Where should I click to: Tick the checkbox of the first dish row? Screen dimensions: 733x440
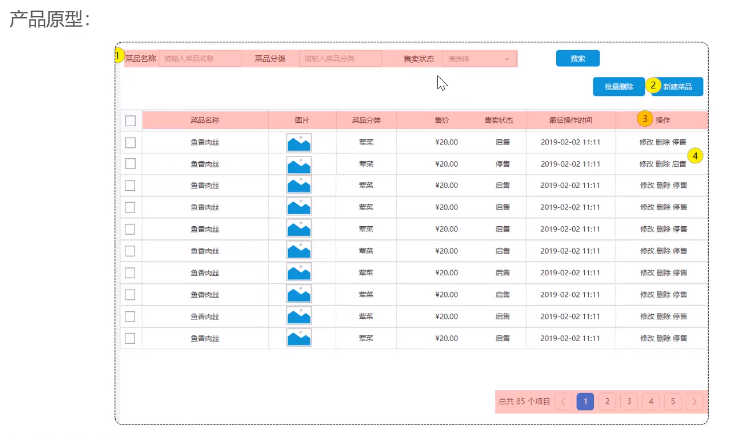(x=130, y=142)
